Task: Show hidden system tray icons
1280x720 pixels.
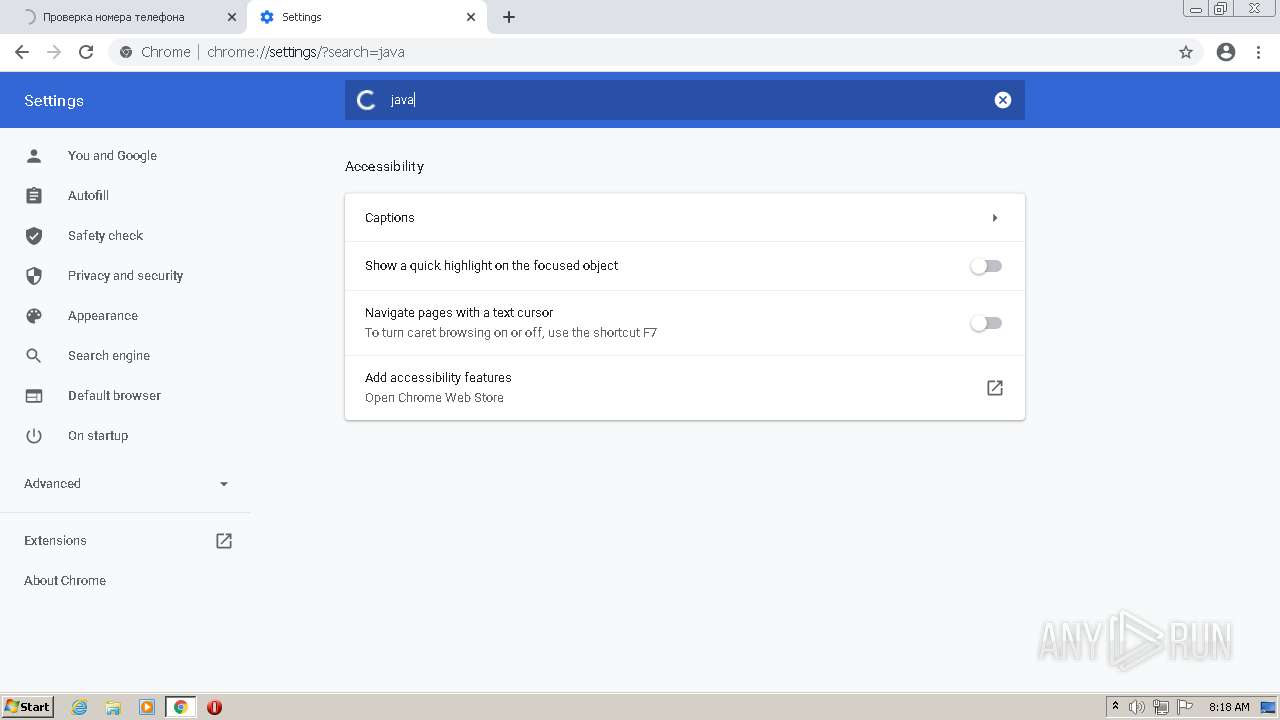Action: click(x=1116, y=707)
